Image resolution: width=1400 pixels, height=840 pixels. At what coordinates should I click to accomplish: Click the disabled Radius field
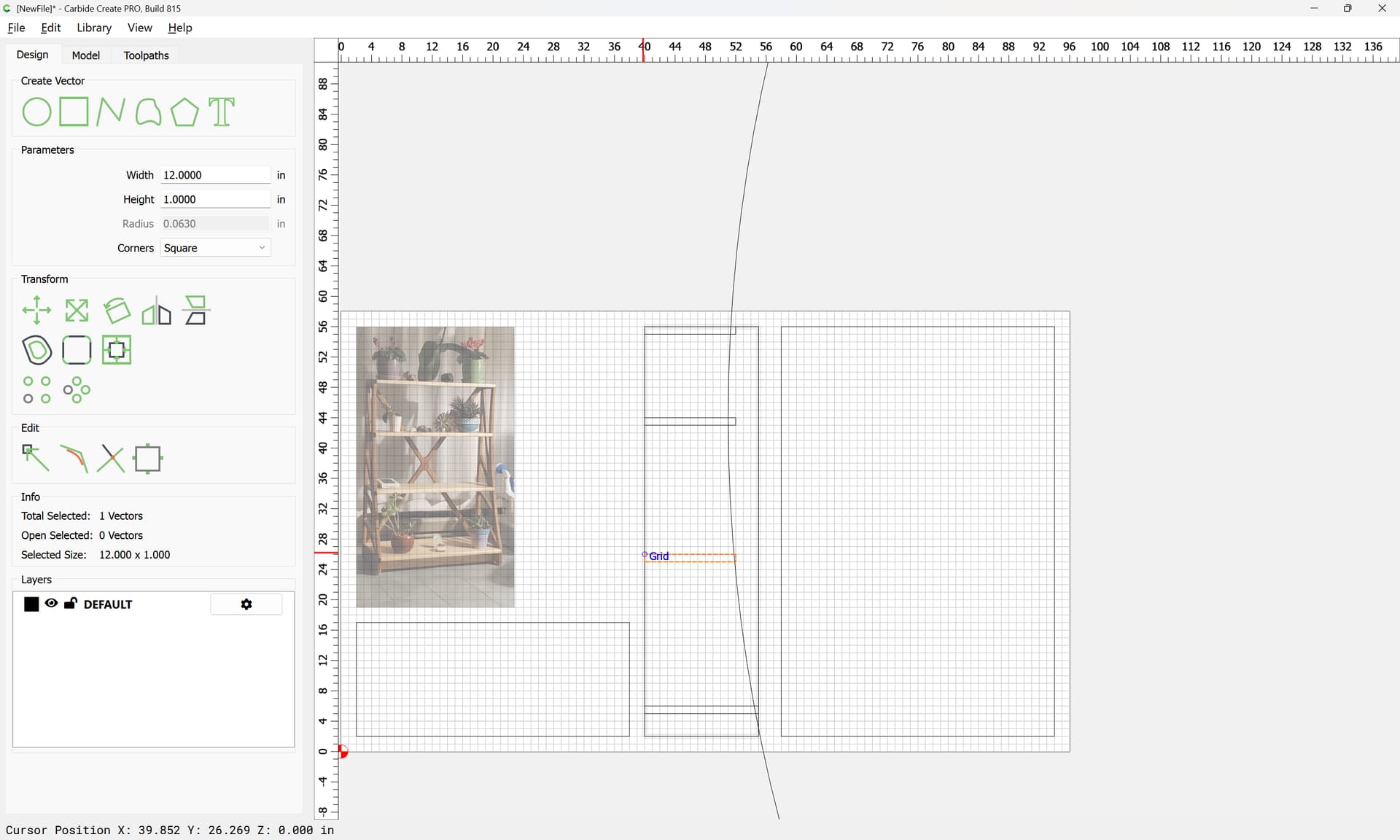tap(215, 224)
